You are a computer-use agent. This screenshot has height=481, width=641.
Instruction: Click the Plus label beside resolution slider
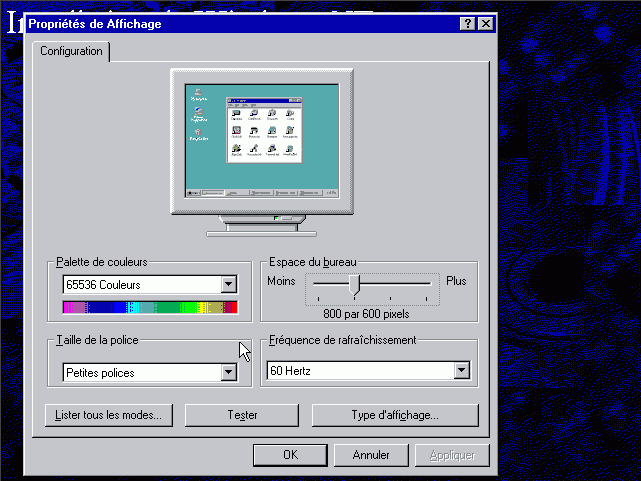click(456, 281)
